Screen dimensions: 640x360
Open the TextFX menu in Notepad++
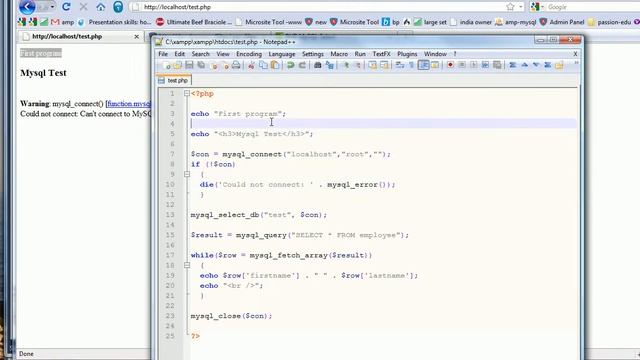(x=381, y=54)
